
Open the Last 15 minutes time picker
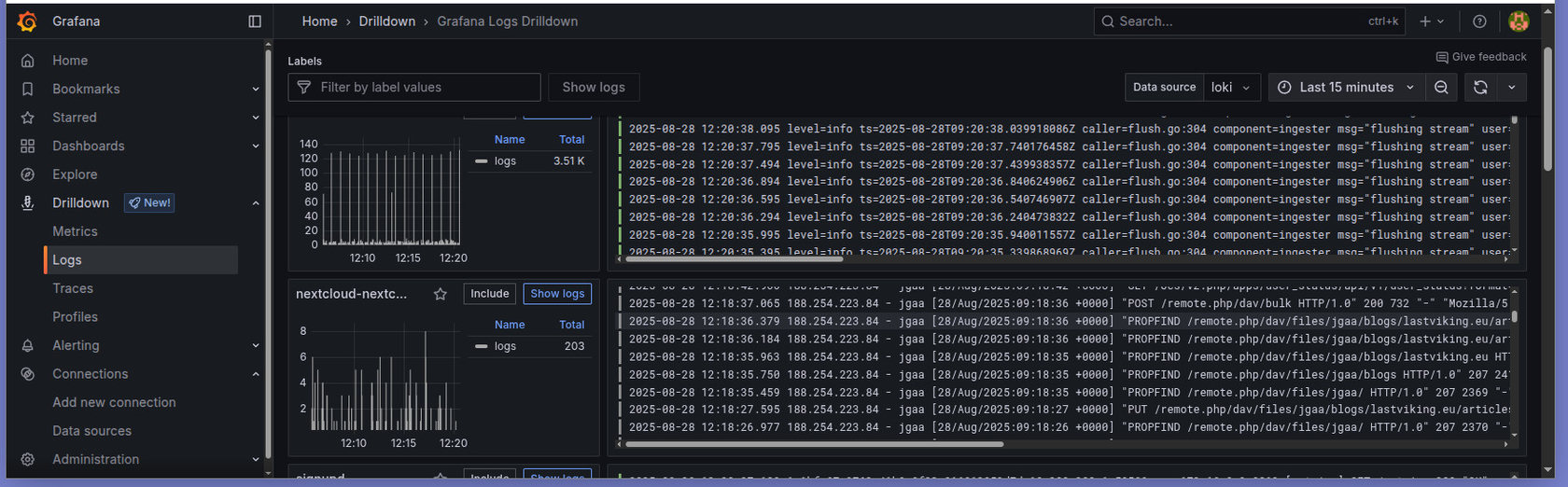(1346, 88)
